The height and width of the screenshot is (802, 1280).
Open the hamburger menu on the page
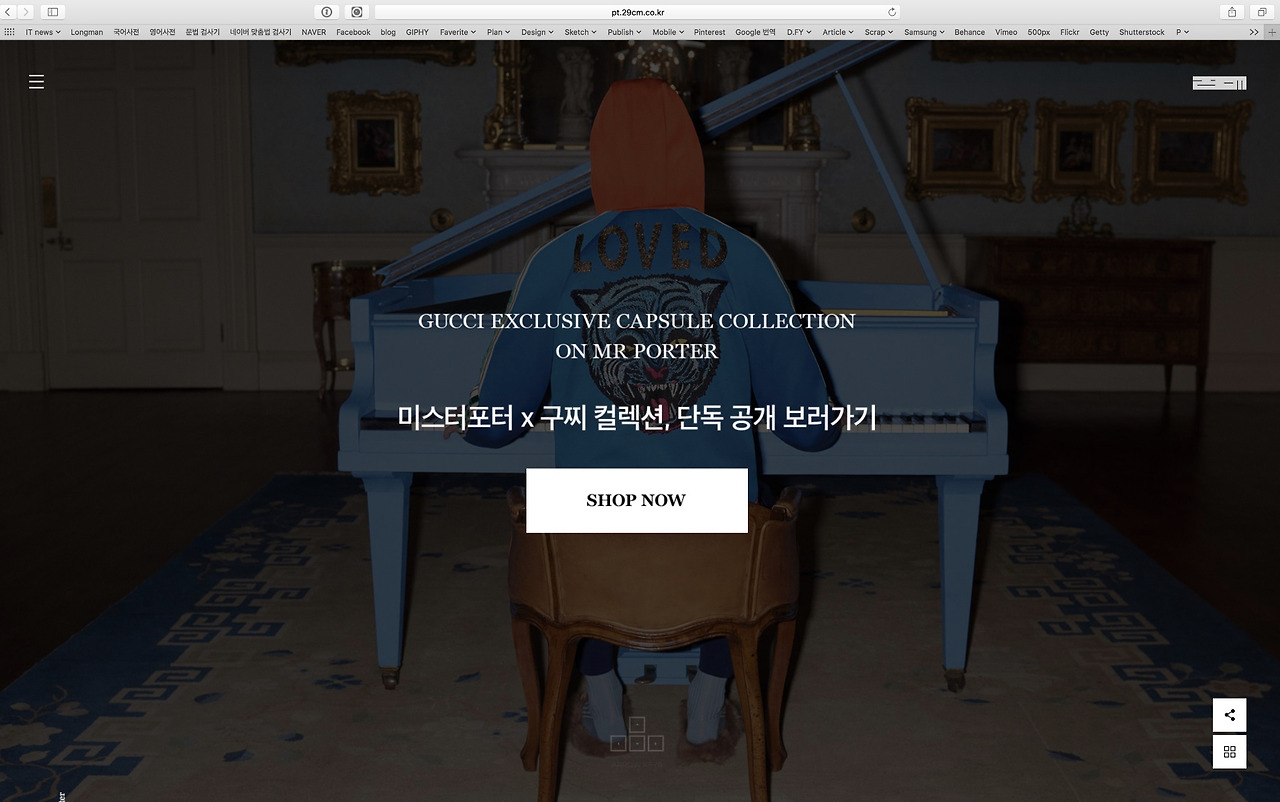(36, 82)
